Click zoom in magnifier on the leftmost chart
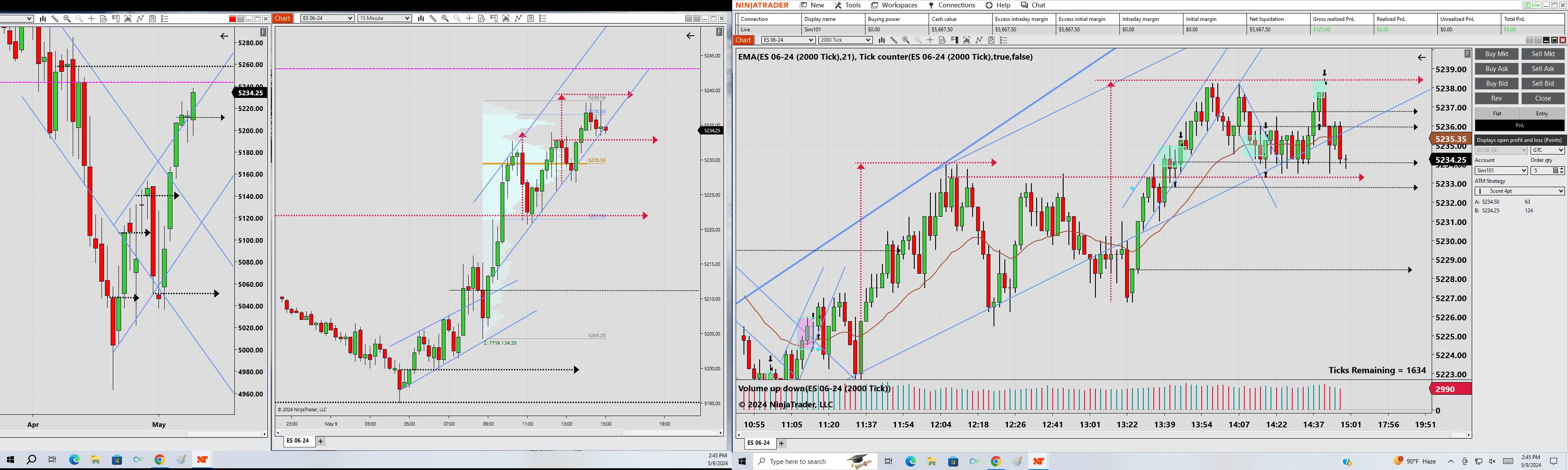Screen dimensions: 1568x470 67,18
